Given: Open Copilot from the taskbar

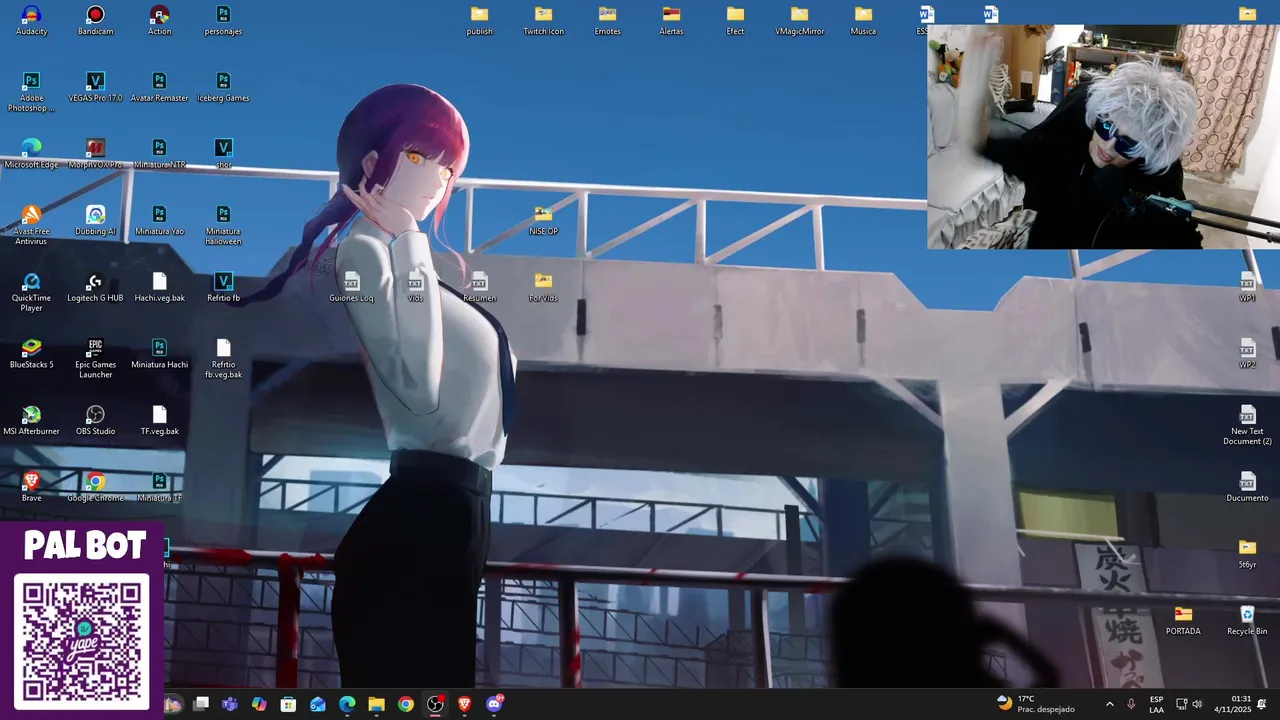Looking at the screenshot, I should (x=259, y=704).
